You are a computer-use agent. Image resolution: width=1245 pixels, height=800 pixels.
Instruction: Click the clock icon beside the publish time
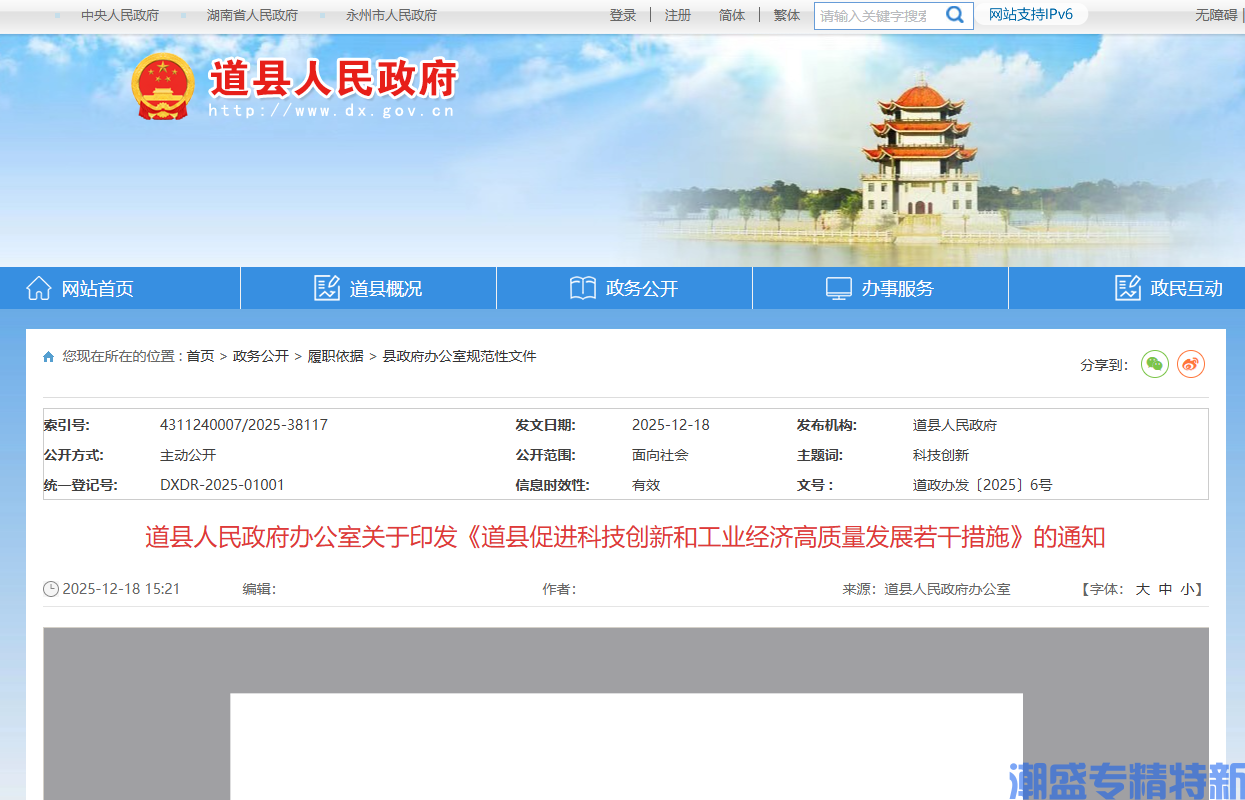(50, 588)
